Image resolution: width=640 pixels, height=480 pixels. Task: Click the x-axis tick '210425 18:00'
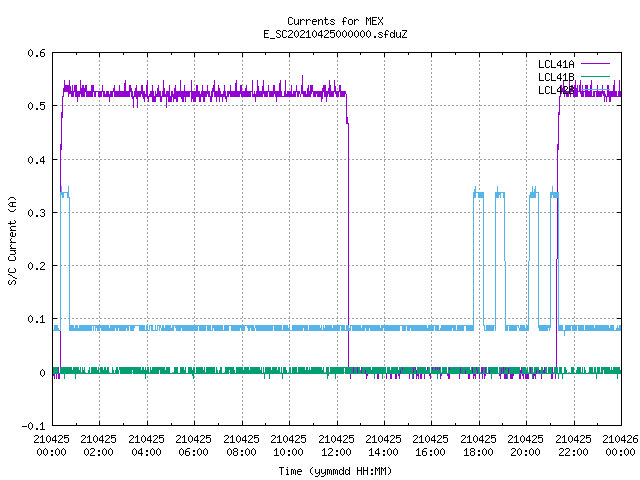click(x=478, y=446)
